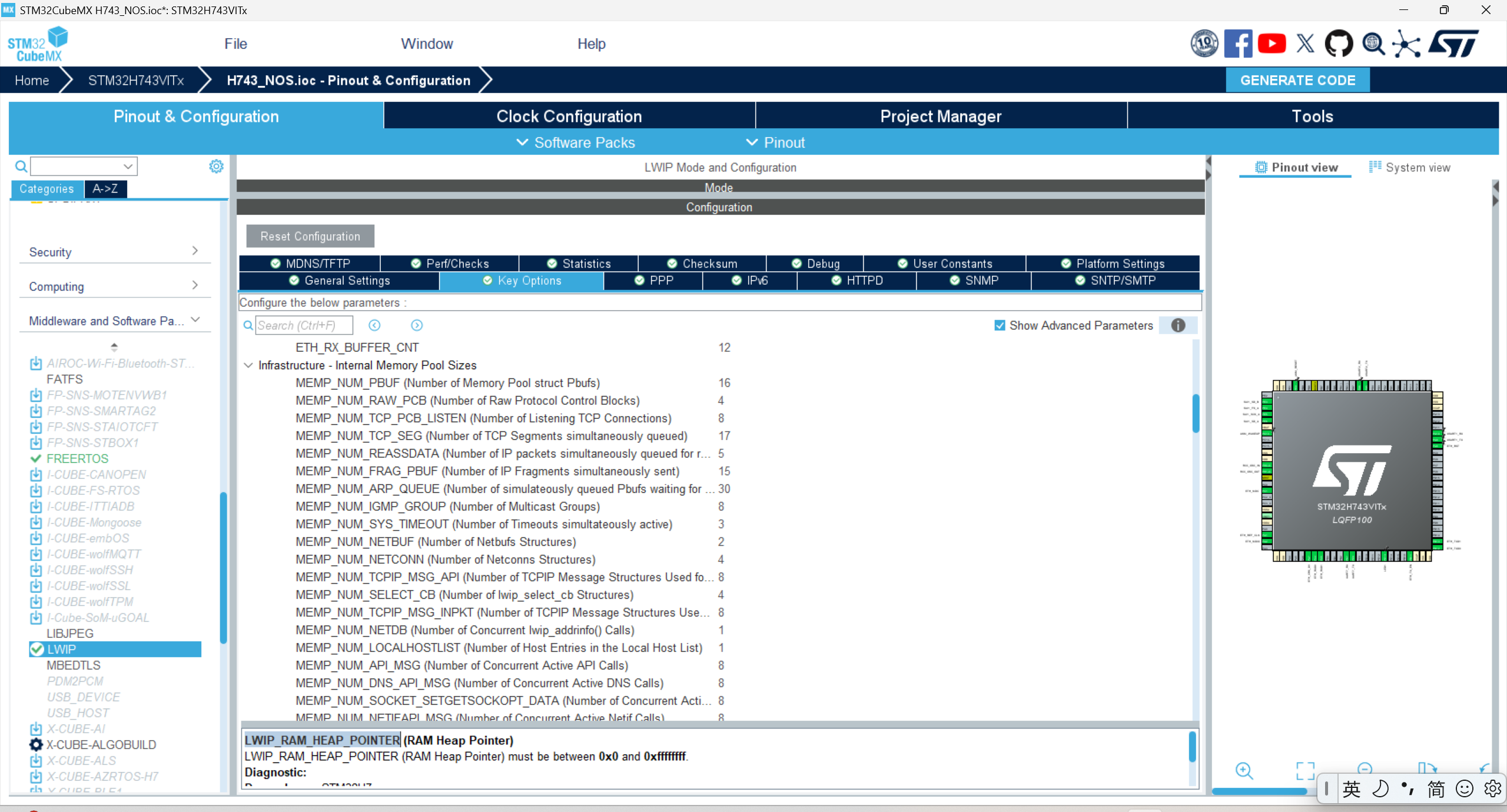Click the GENERATE CODE button

1297,80
